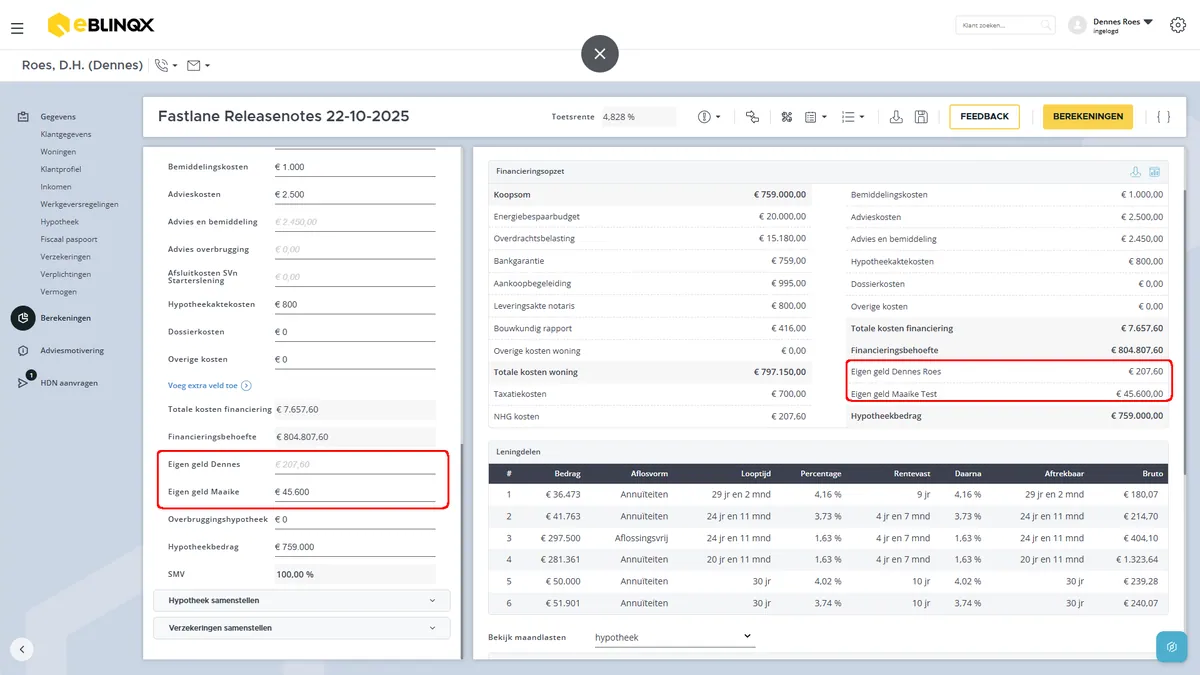This screenshot has width=1200, height=675.
Task: Click the swap arrows toolbar icon
Action: point(753,117)
